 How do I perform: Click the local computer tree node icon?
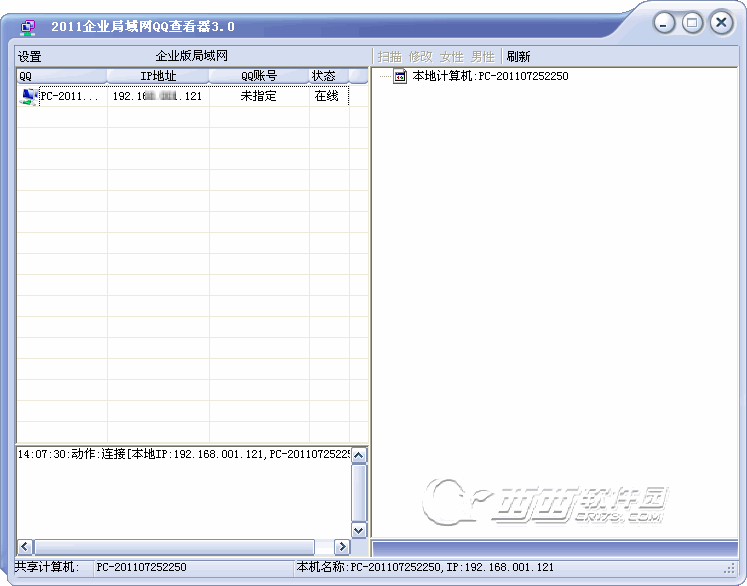pyautogui.click(x=400, y=76)
